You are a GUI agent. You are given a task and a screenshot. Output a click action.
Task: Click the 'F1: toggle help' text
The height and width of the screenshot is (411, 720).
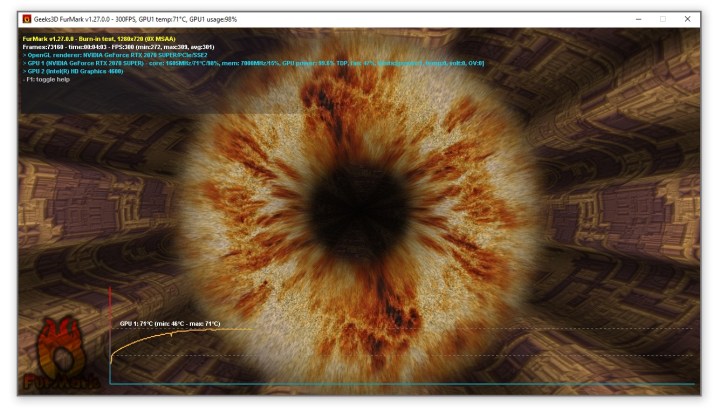pos(50,79)
